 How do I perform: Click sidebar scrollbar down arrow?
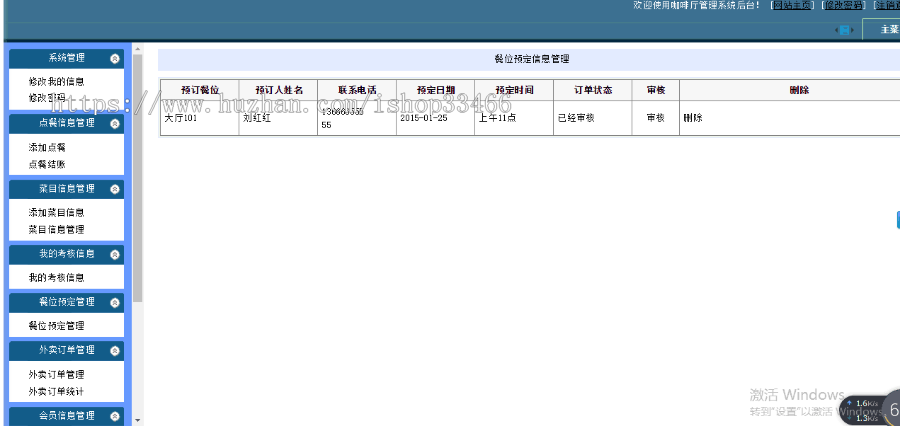(138, 421)
